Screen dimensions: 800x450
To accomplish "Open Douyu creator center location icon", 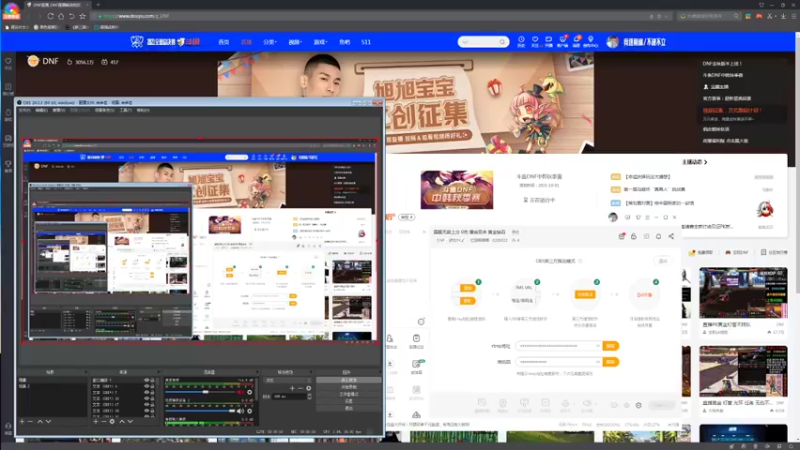I will click(590, 41).
